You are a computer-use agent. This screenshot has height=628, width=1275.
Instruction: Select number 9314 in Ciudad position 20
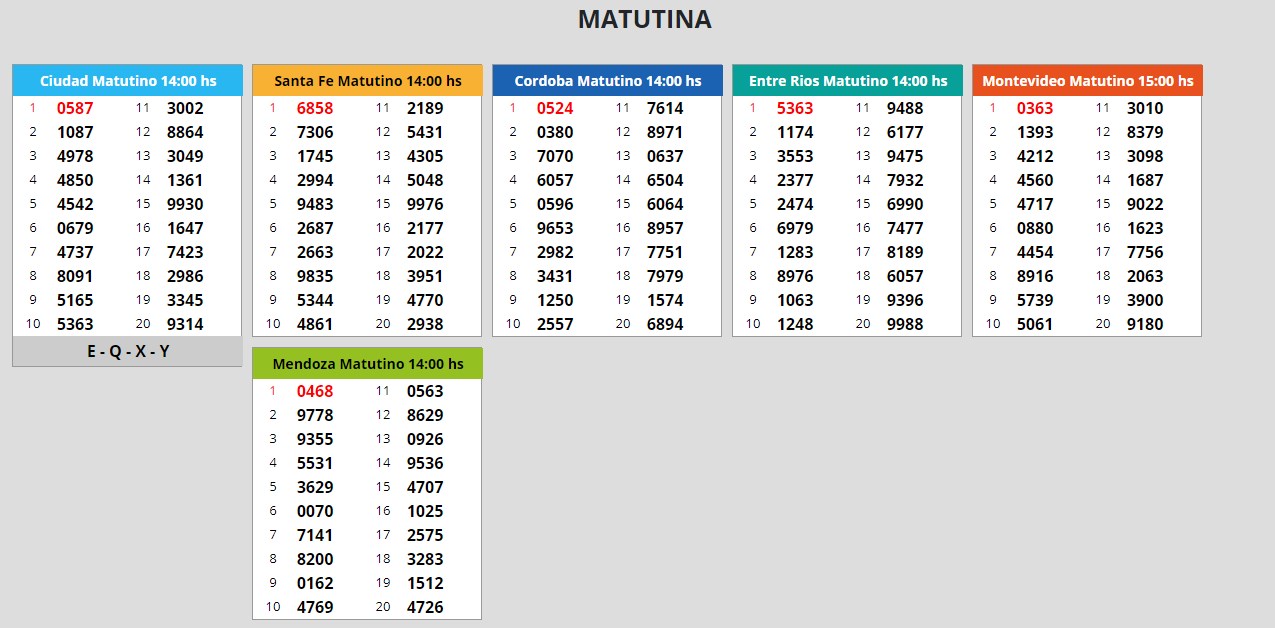tap(185, 324)
